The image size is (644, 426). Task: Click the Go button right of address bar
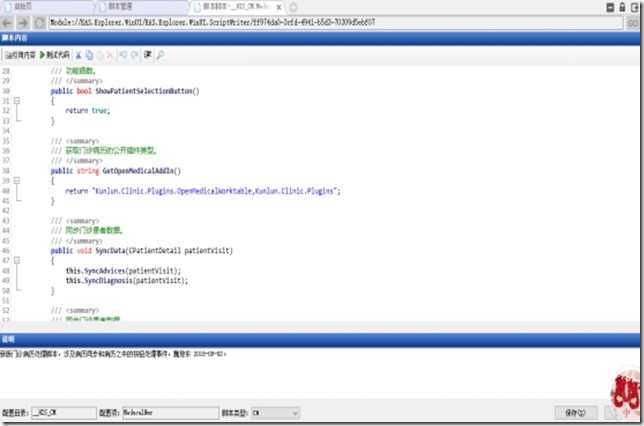(632, 23)
